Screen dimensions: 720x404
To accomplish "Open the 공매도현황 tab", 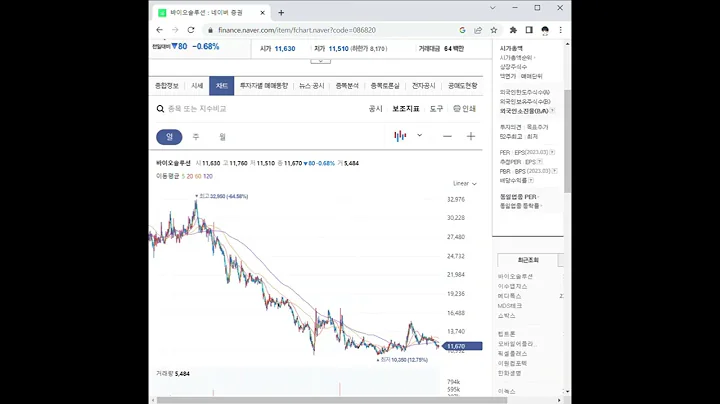I will [463, 86].
